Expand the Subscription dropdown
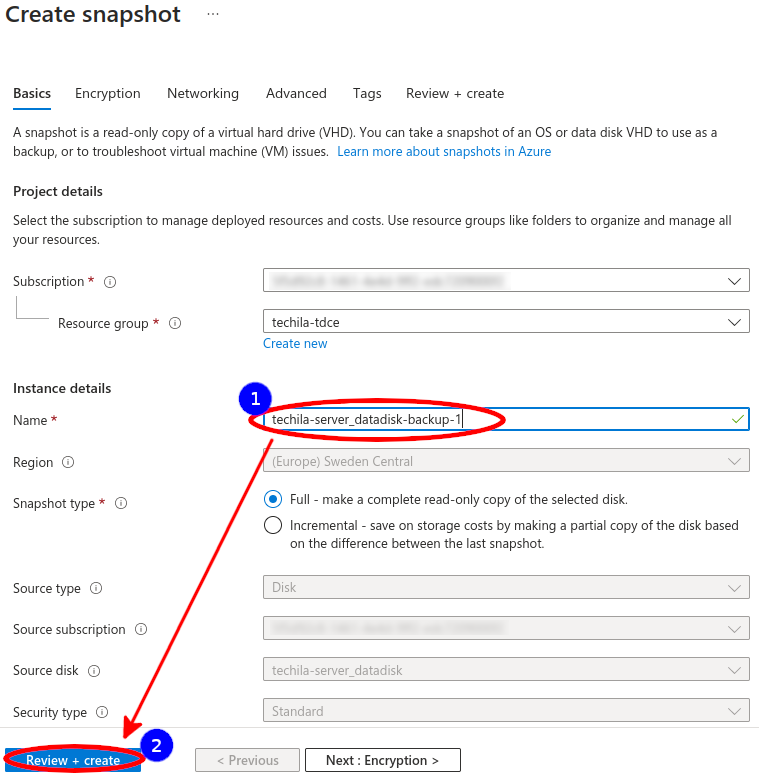 tap(506, 281)
